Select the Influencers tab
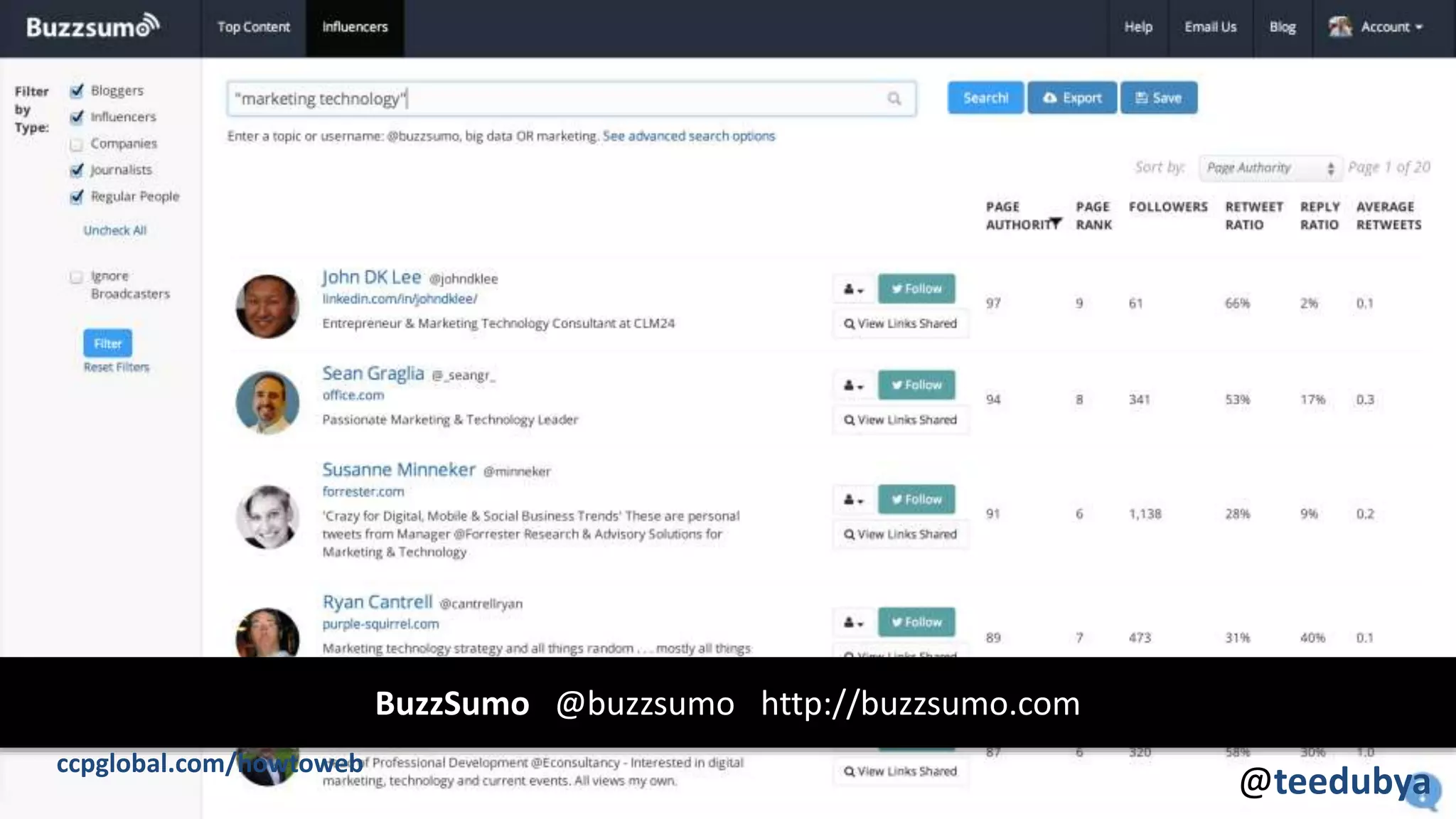Viewport: 1456px width, 819px height. 355,27
